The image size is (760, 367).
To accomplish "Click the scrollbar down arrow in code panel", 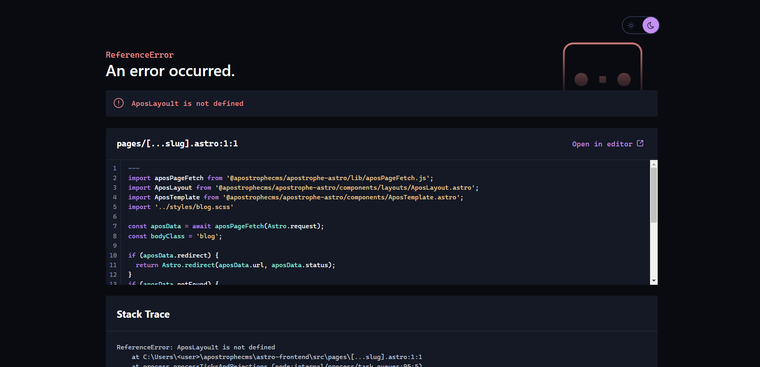I will click(653, 280).
